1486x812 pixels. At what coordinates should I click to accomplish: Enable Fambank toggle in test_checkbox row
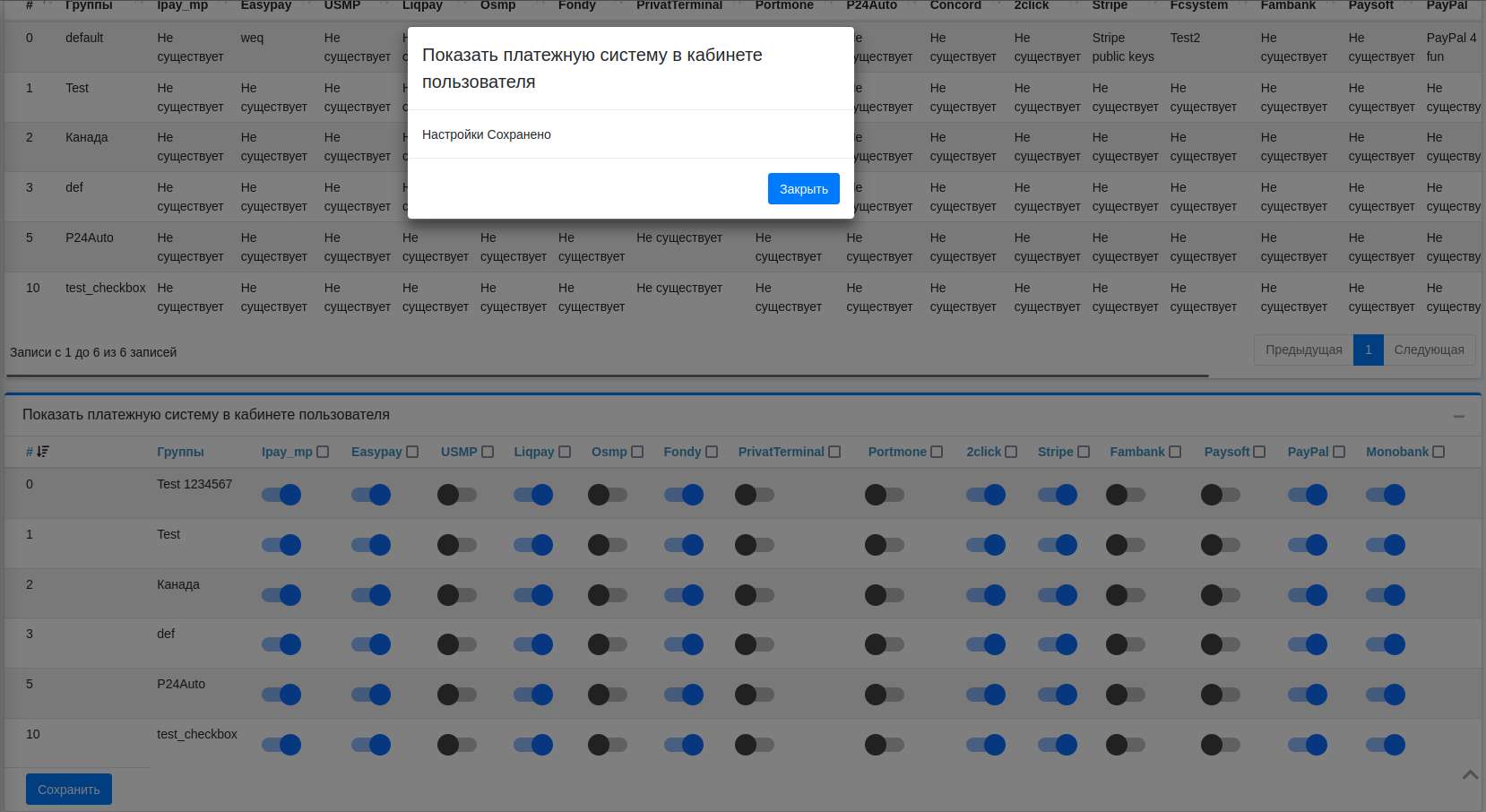[x=1126, y=745]
